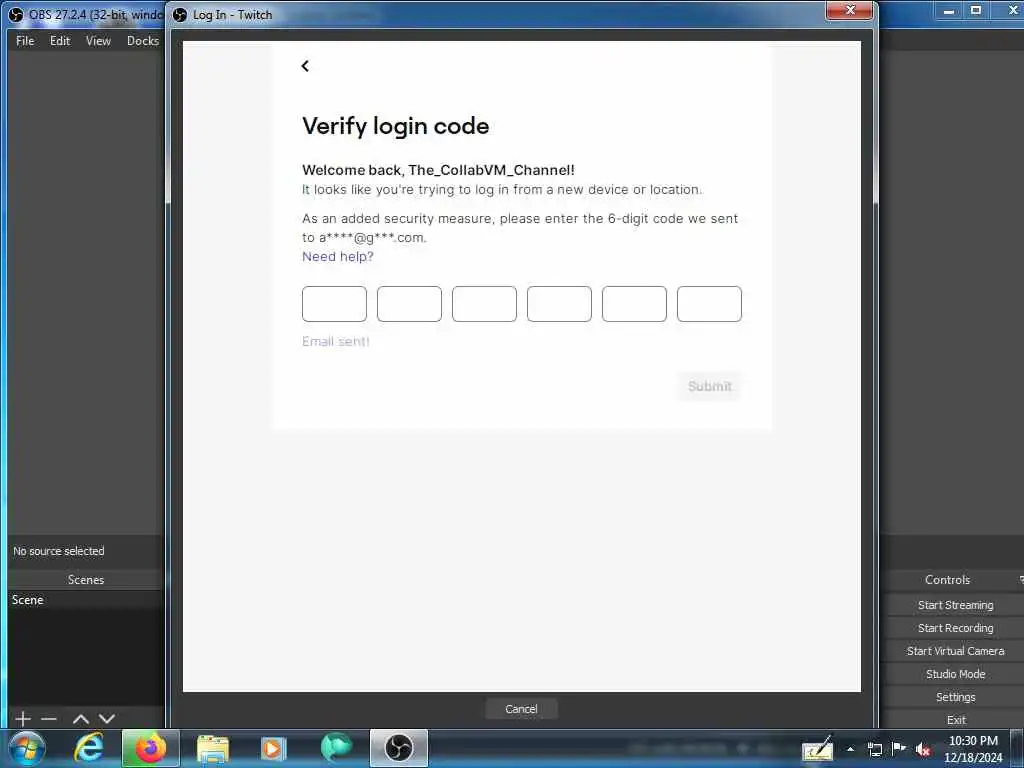The height and width of the screenshot is (768, 1024).
Task: Click the third login code digit box
Action: (x=485, y=304)
